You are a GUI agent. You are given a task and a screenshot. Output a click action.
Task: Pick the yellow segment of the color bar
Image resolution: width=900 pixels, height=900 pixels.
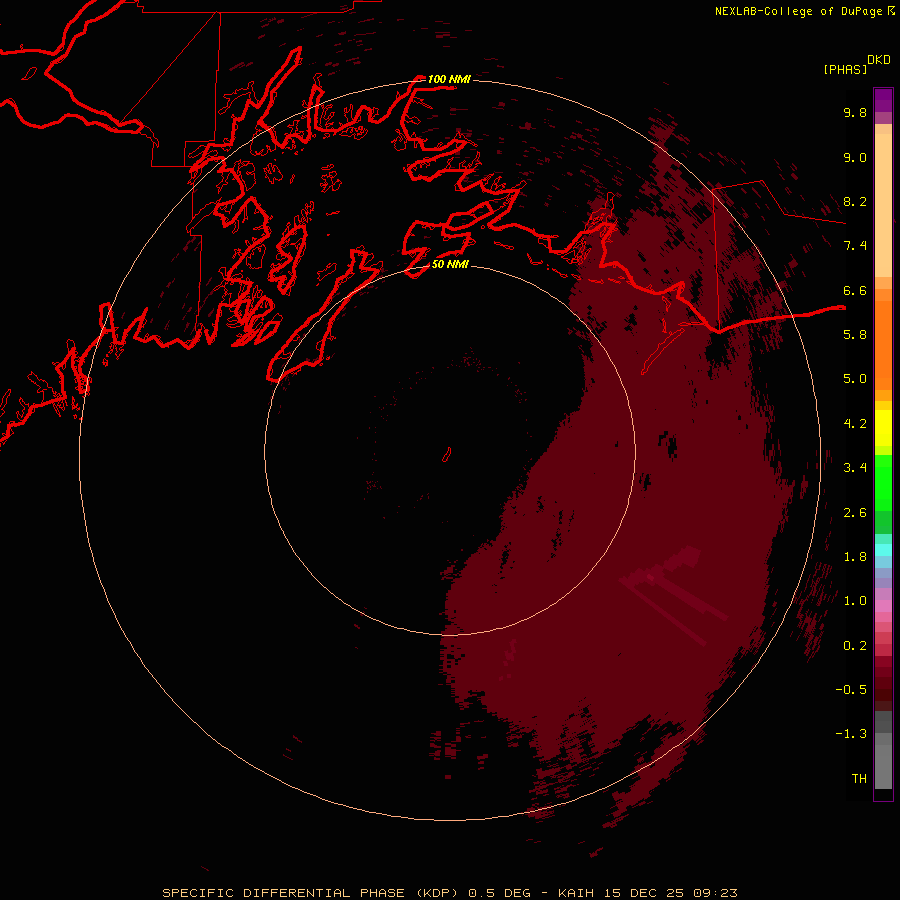point(883,428)
